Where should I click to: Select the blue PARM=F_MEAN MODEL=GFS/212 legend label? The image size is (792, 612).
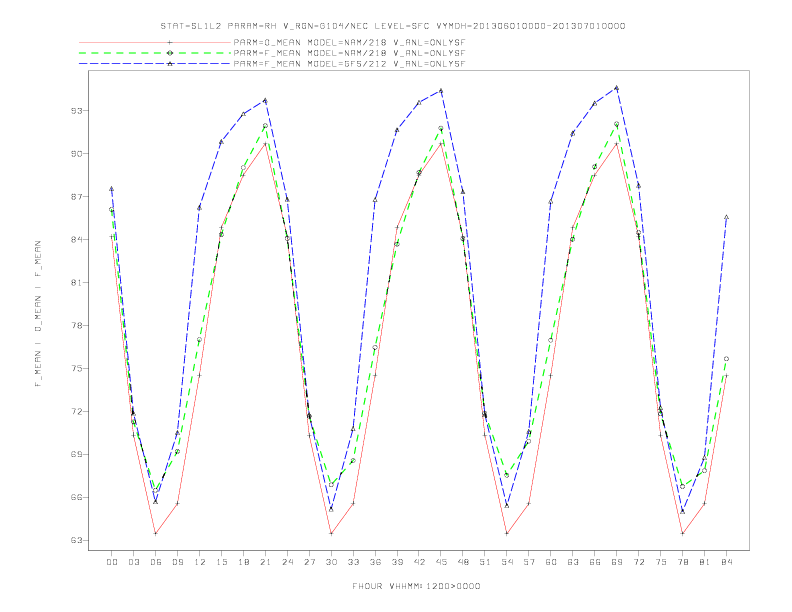click(349, 64)
